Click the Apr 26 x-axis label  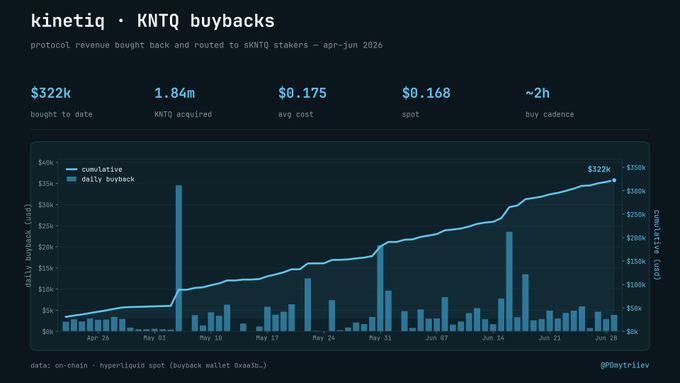click(98, 338)
